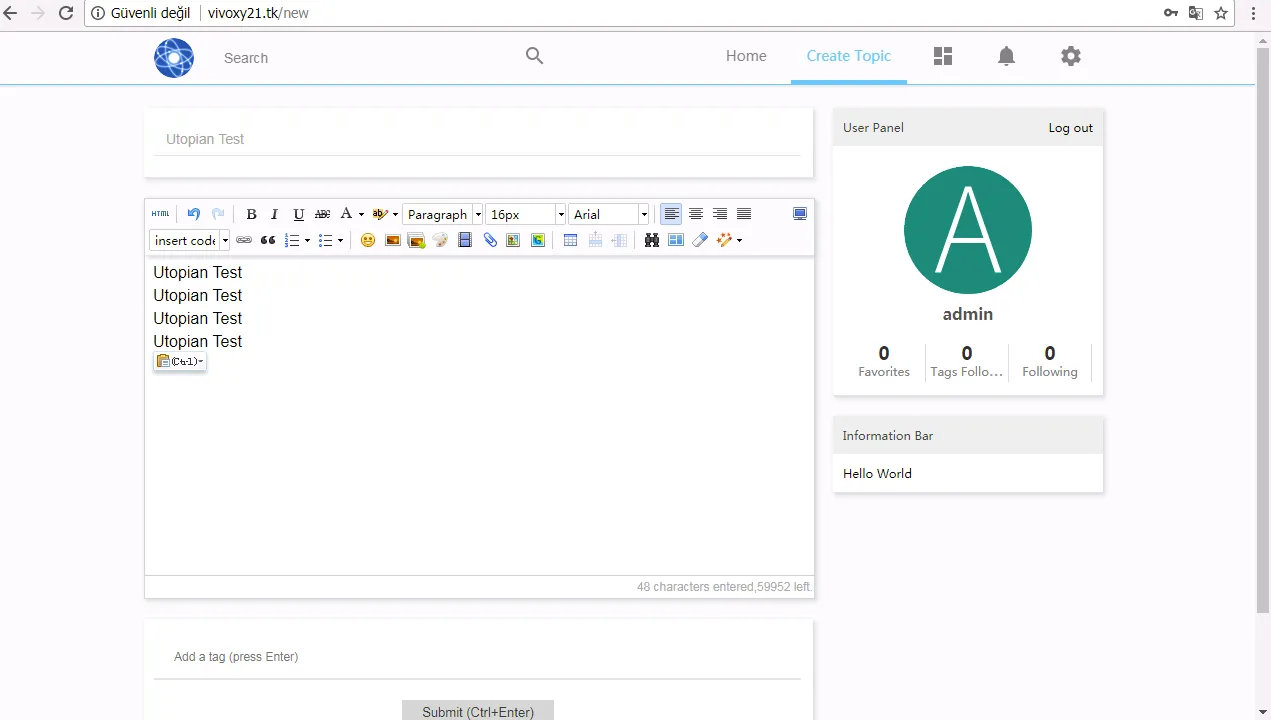Image resolution: width=1271 pixels, height=720 pixels.
Task: Open the dashboard grid icon tab
Action: coord(943,56)
